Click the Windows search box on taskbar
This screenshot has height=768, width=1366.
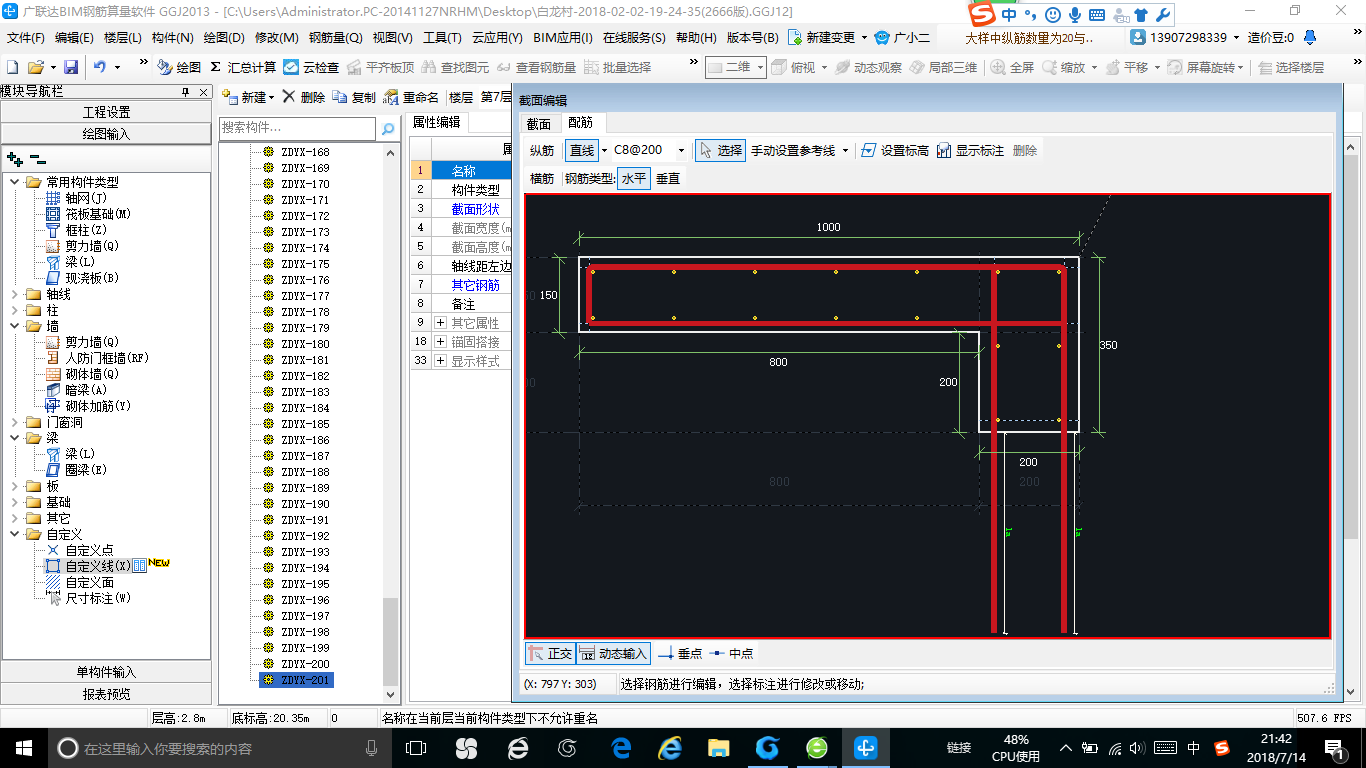pos(218,747)
